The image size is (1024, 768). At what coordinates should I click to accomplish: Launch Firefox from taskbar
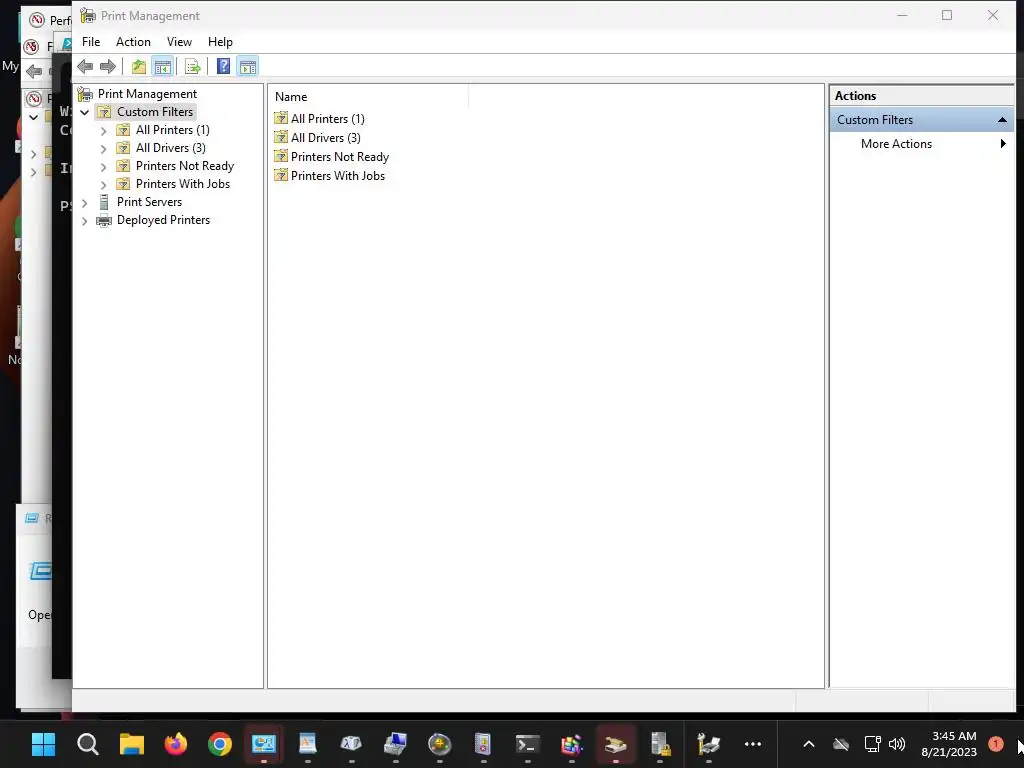[176, 744]
